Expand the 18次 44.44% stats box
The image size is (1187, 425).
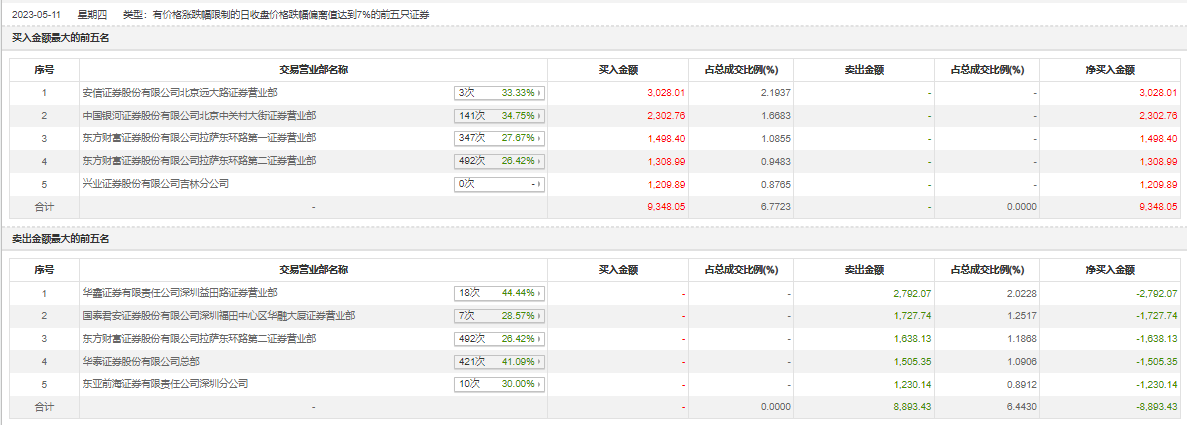tap(500, 293)
